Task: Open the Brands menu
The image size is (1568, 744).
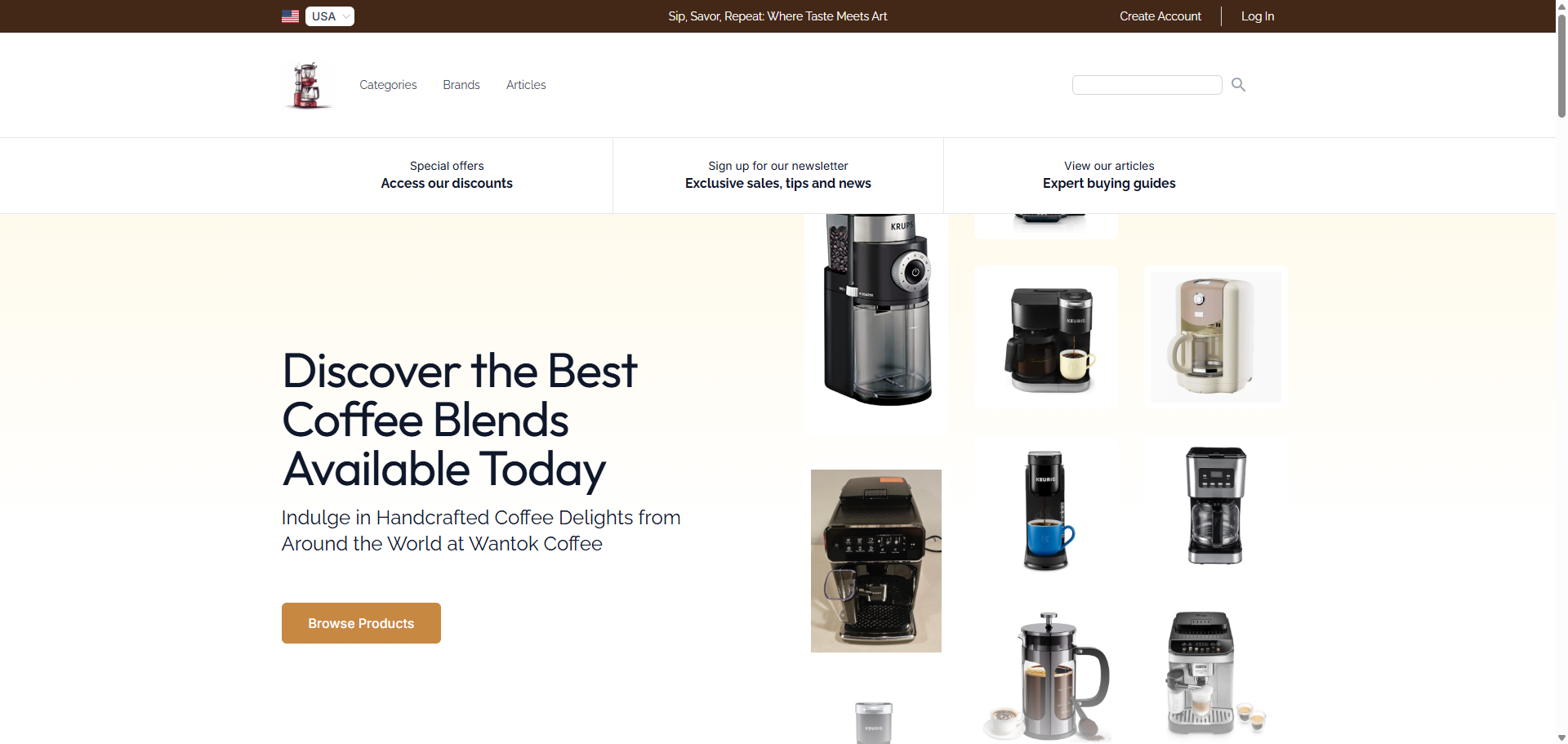Action: 461,85
